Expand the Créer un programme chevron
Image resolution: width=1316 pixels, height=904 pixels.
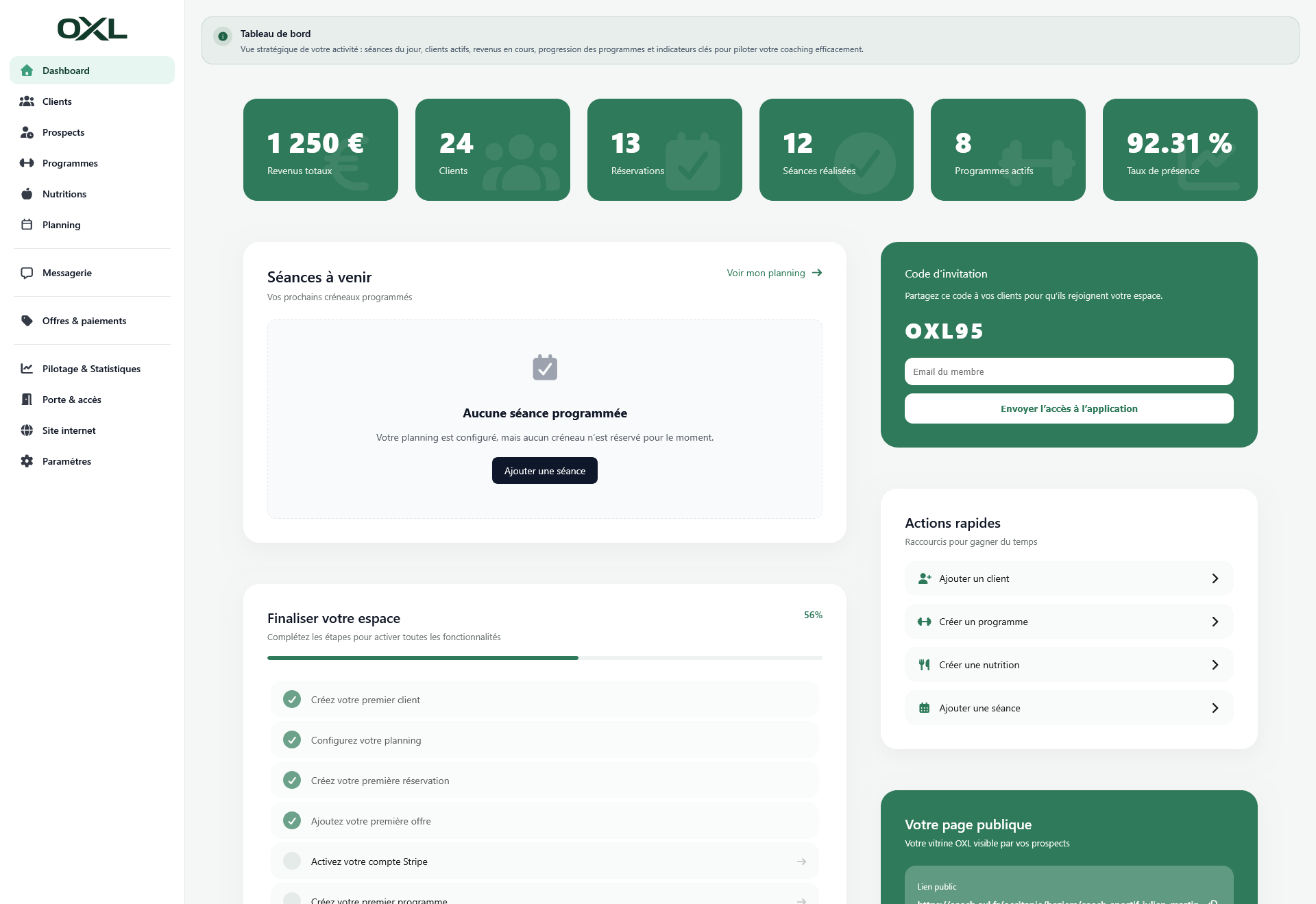(1216, 622)
